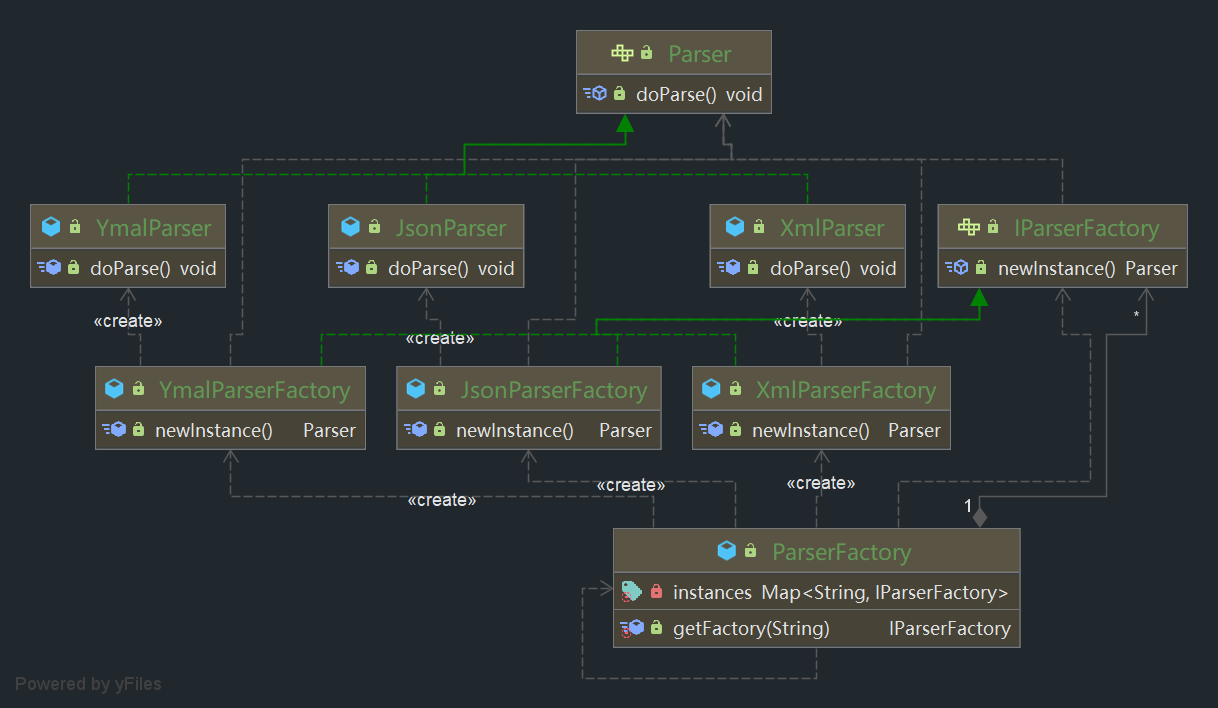This screenshot has width=1218, height=708.
Task: Click the ParserFactory class icon
Action: tap(727, 552)
